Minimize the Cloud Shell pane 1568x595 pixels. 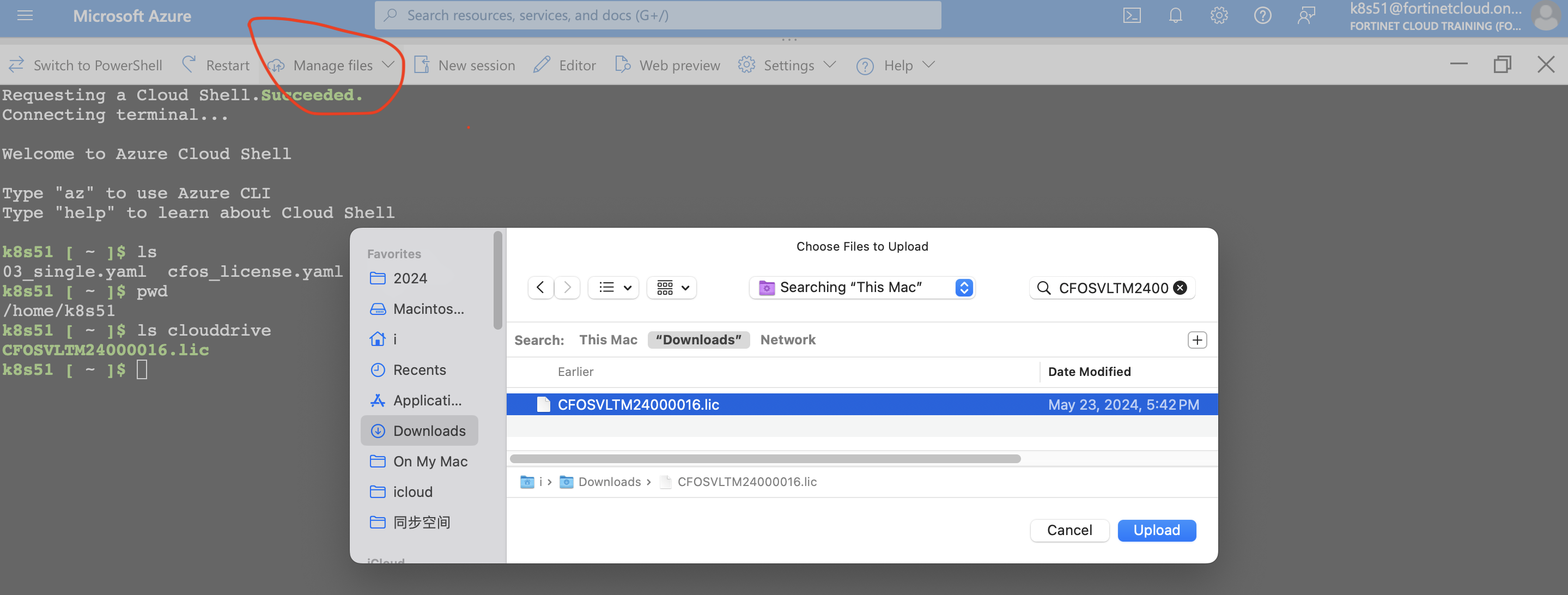(1458, 64)
